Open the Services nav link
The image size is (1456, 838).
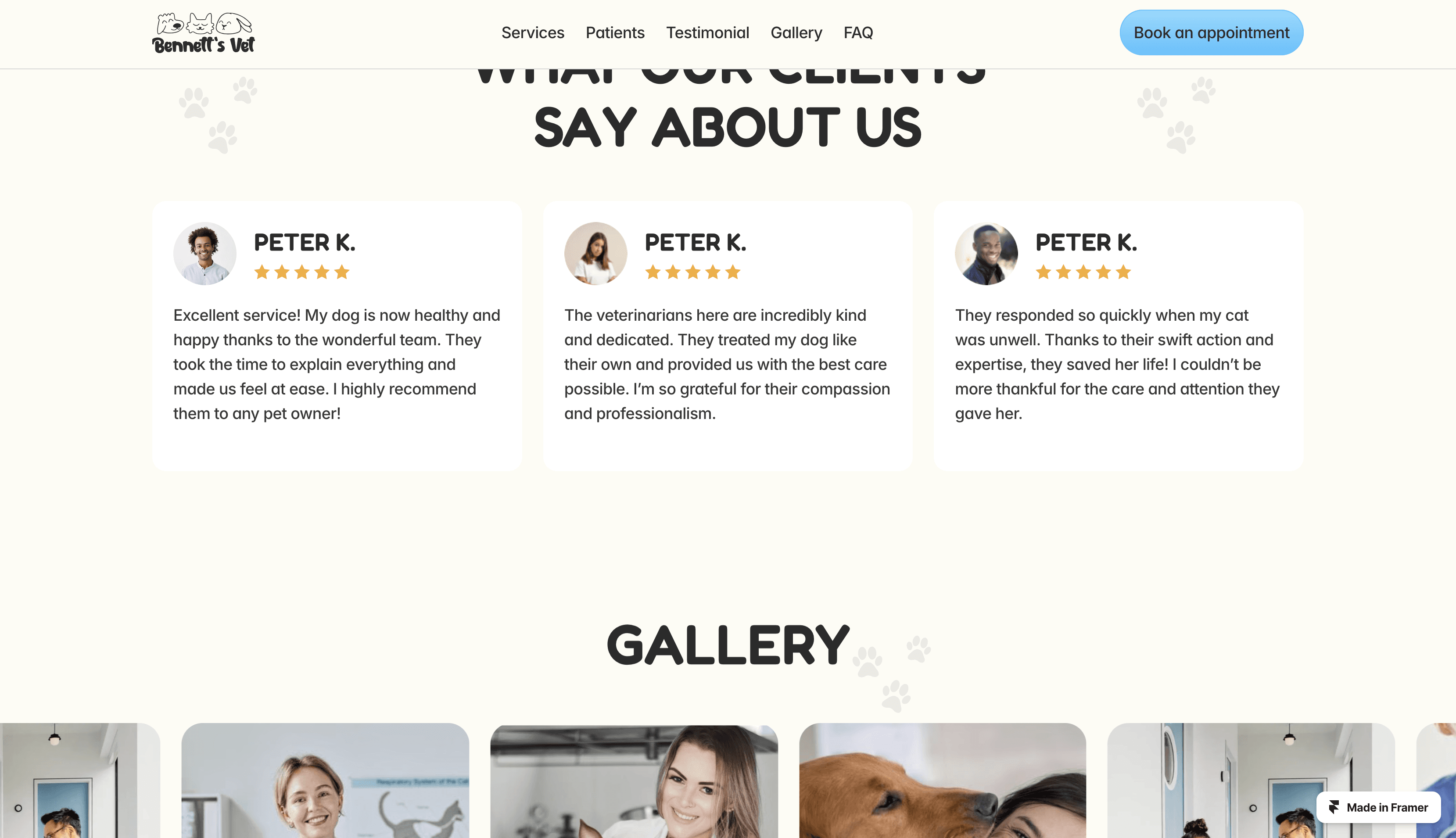532,33
